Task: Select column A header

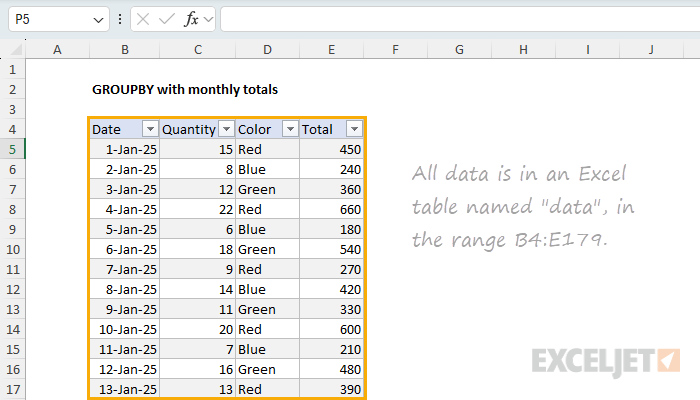Action: pos(57,50)
